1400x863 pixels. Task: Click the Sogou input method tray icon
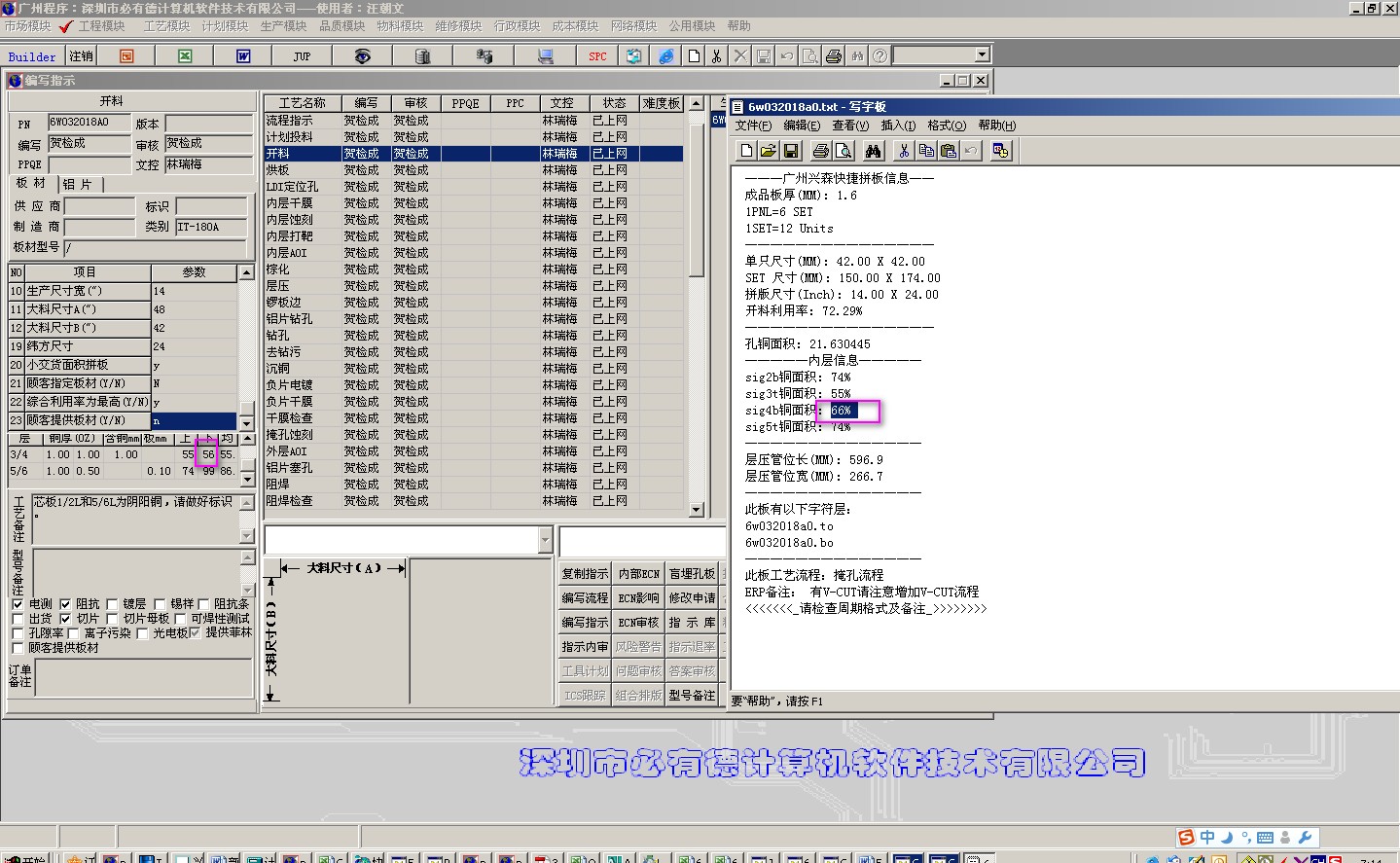pos(1186,838)
